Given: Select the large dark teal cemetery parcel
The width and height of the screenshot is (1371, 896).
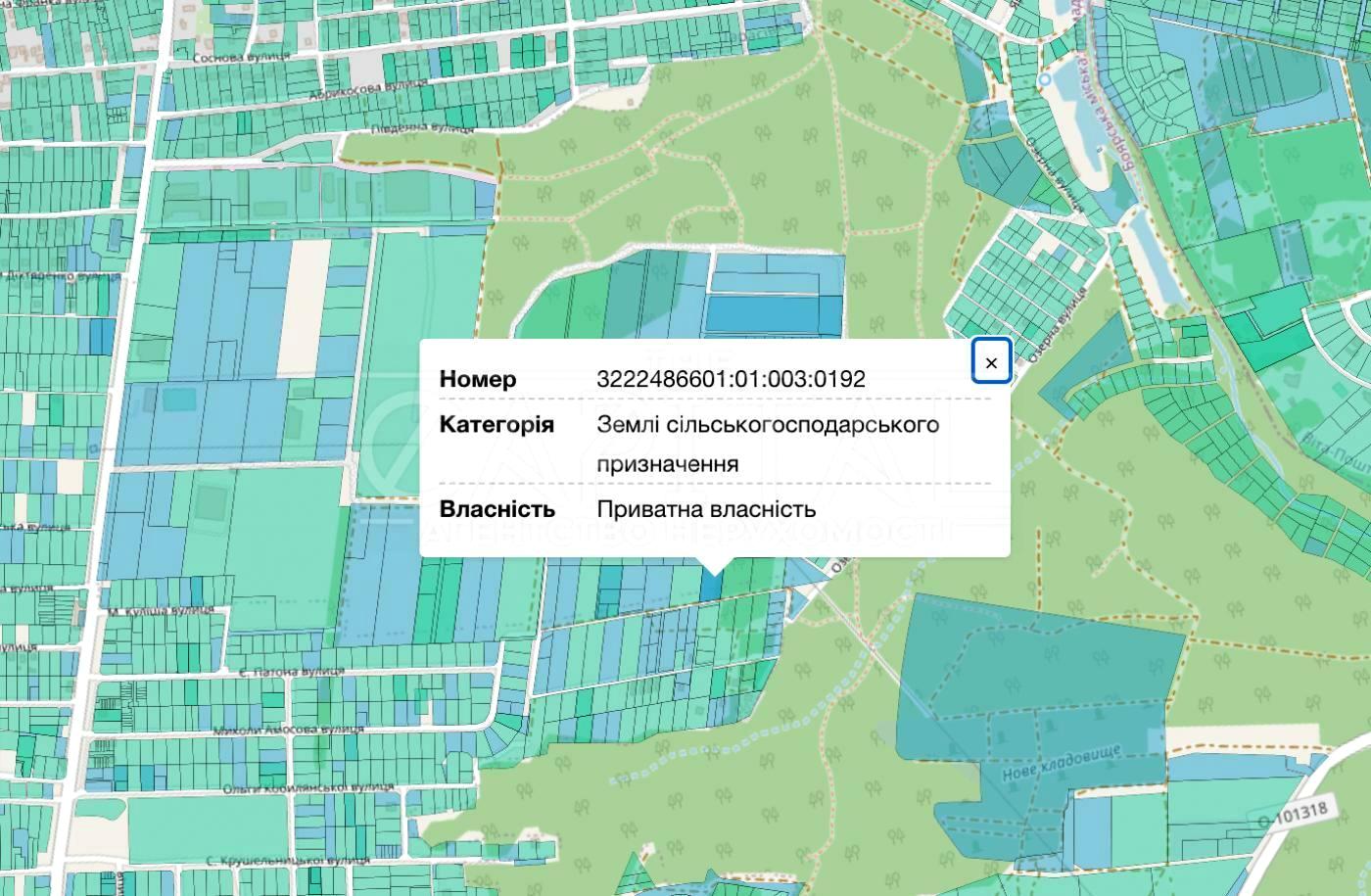Looking at the screenshot, I should point(1038,666).
